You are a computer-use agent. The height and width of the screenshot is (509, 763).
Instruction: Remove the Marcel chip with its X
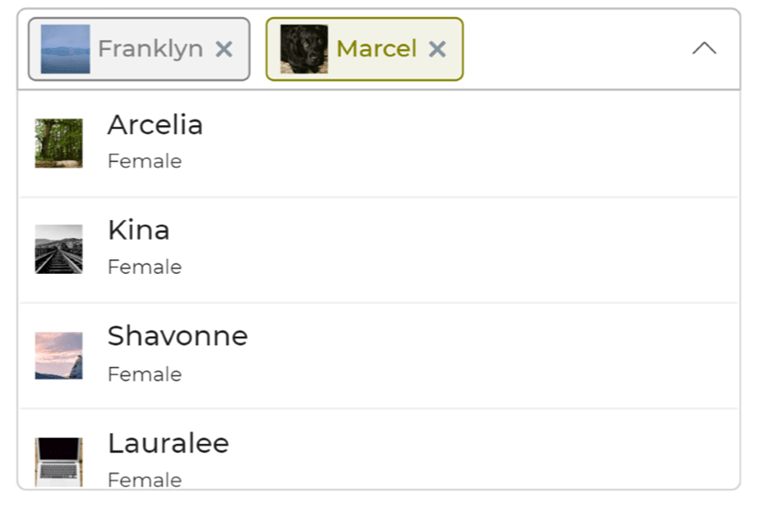437,49
